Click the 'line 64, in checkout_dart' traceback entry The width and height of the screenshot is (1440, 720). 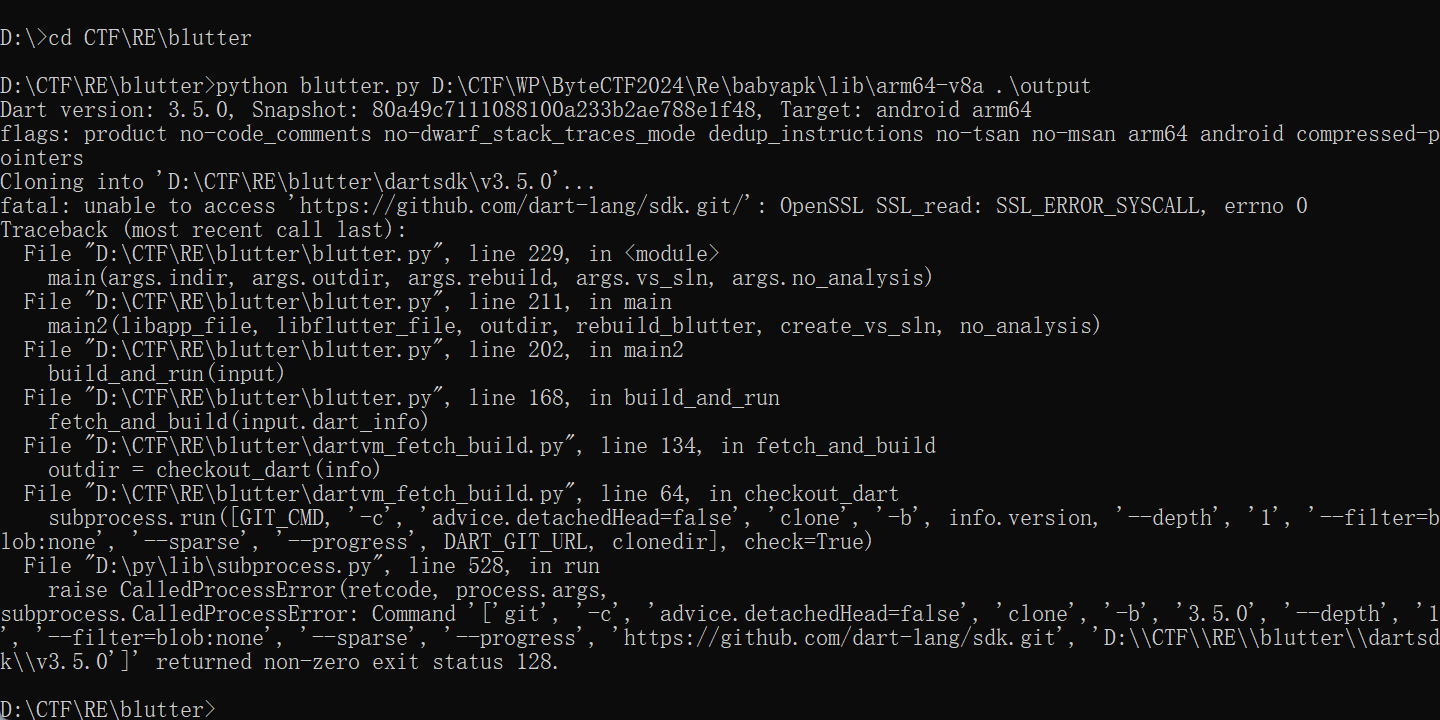tap(750, 494)
